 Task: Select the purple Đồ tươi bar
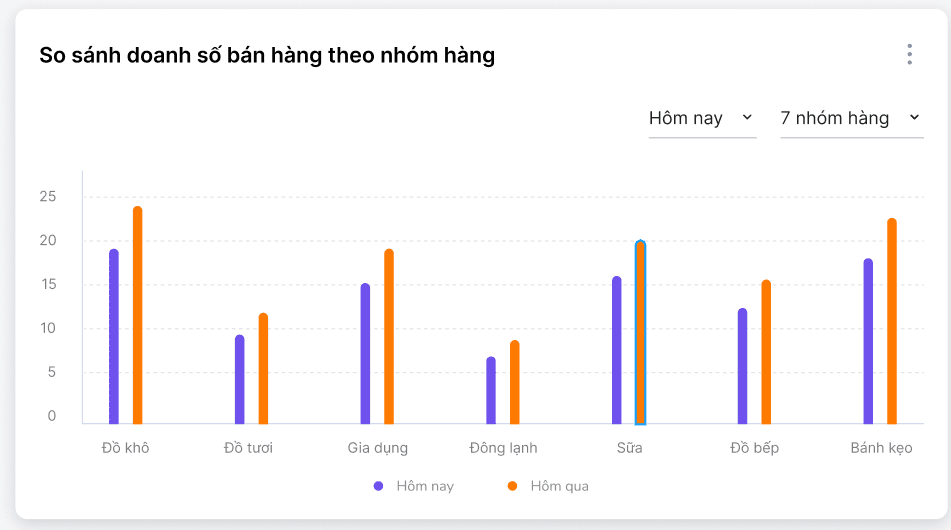pyautogui.click(x=240, y=380)
